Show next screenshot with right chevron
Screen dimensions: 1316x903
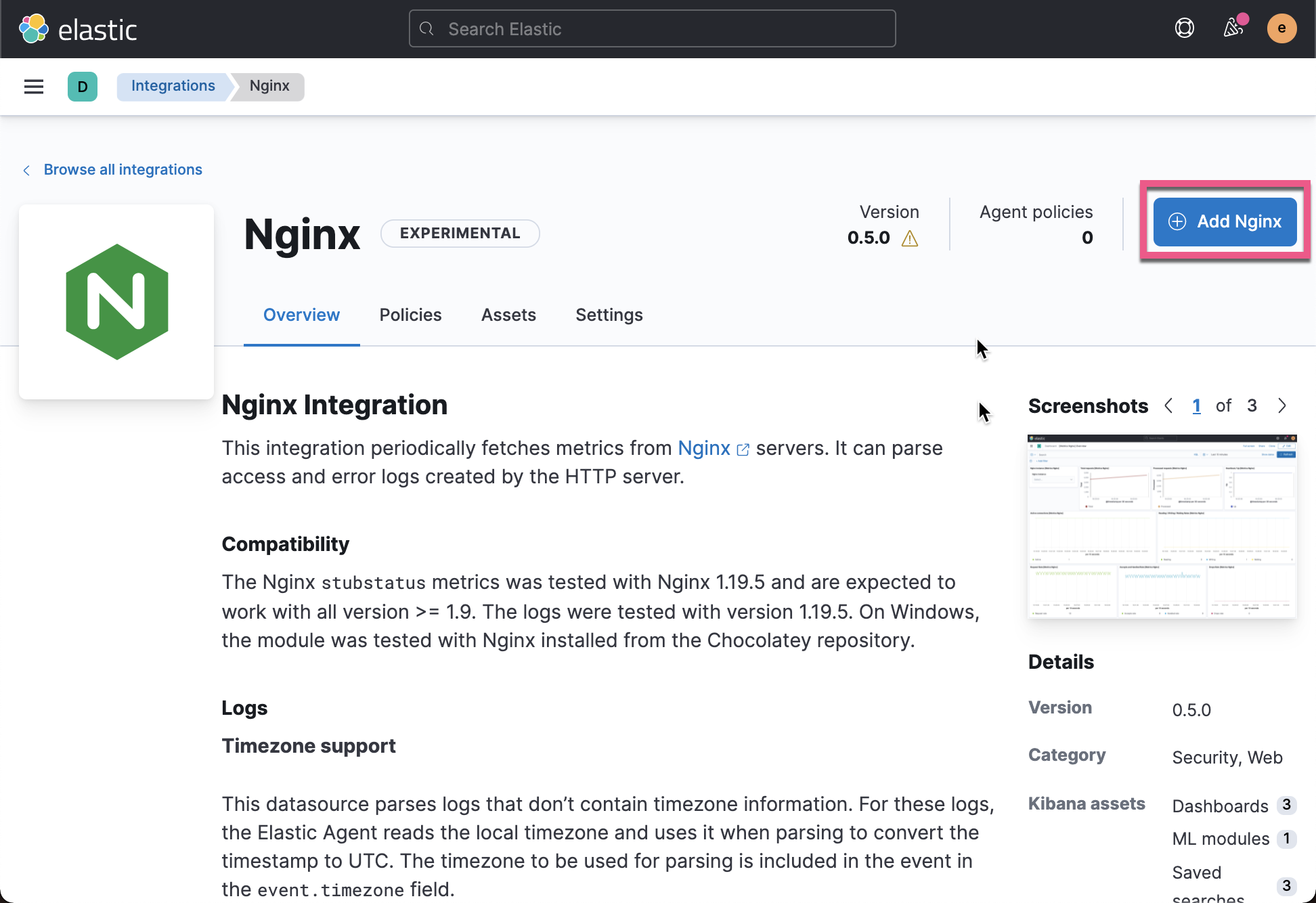(x=1281, y=405)
